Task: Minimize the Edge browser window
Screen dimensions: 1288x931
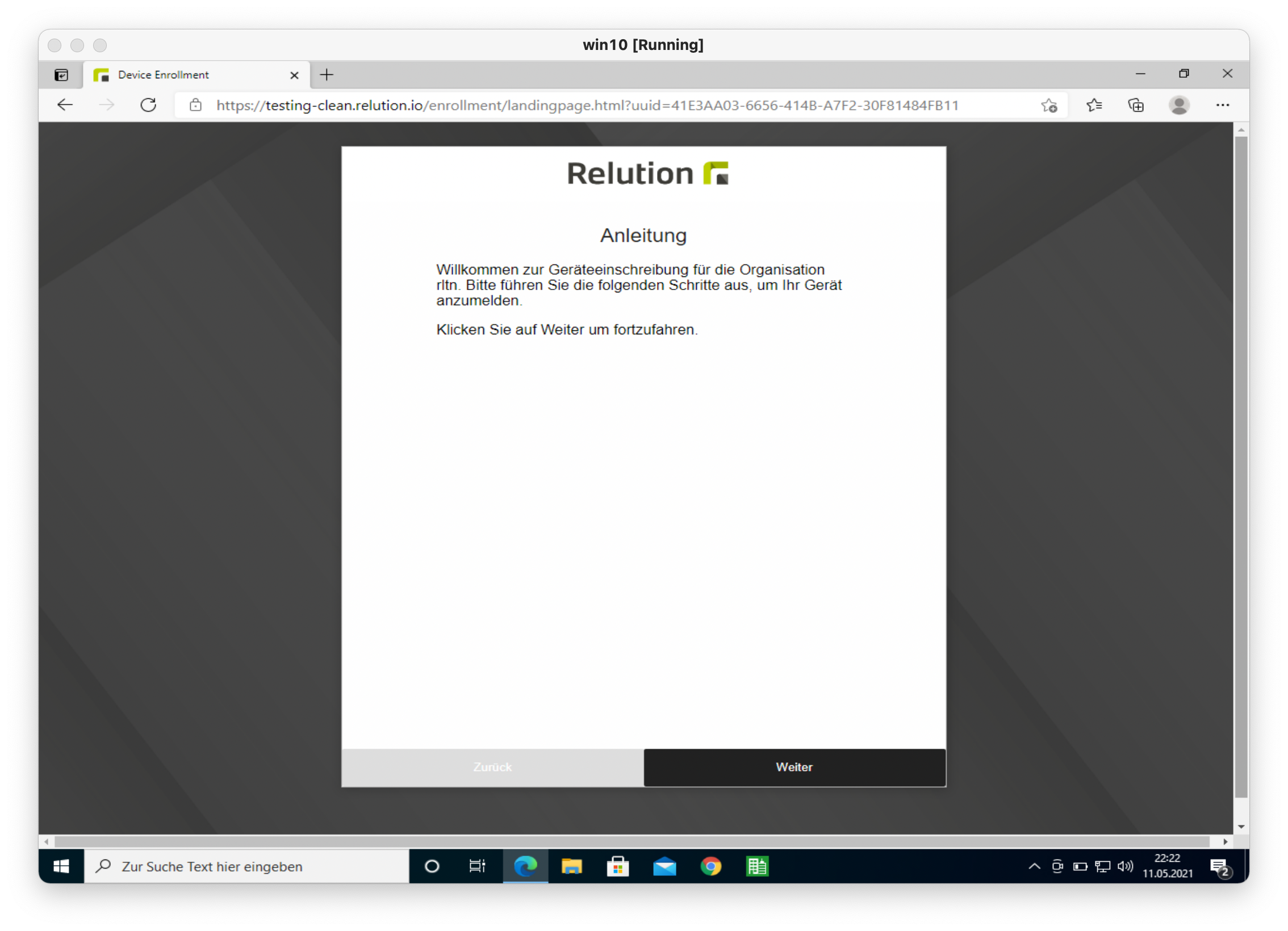Action: tap(1140, 74)
